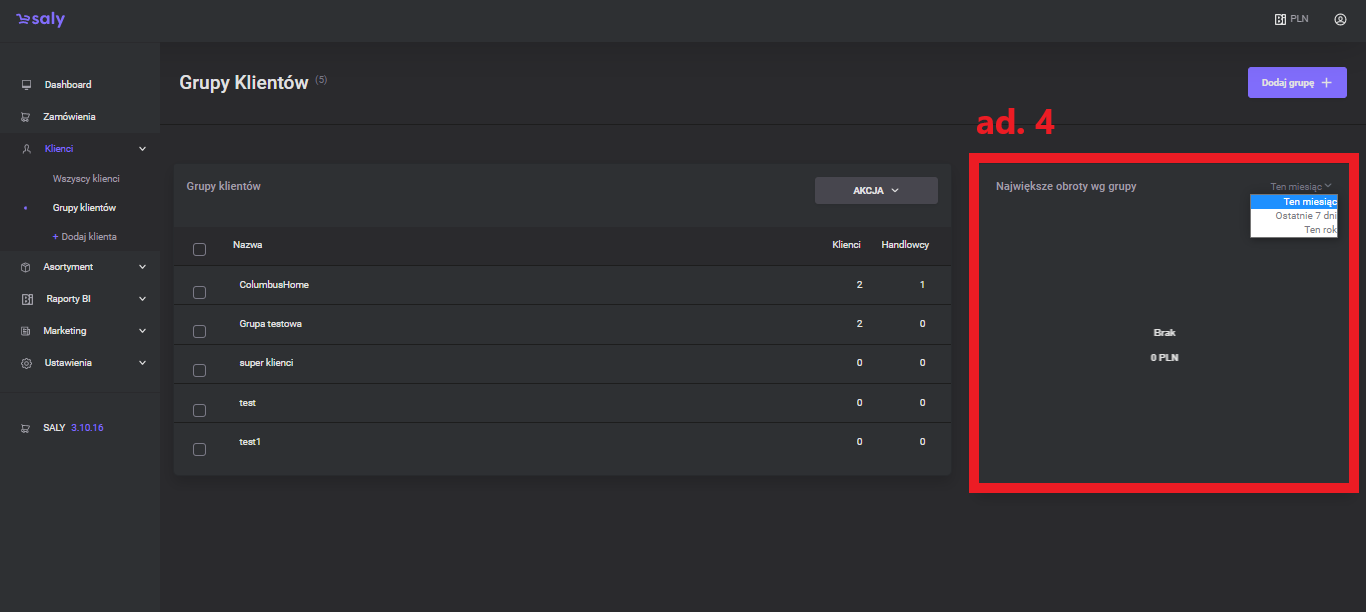Open the 'super klienci' group row

[266, 363]
